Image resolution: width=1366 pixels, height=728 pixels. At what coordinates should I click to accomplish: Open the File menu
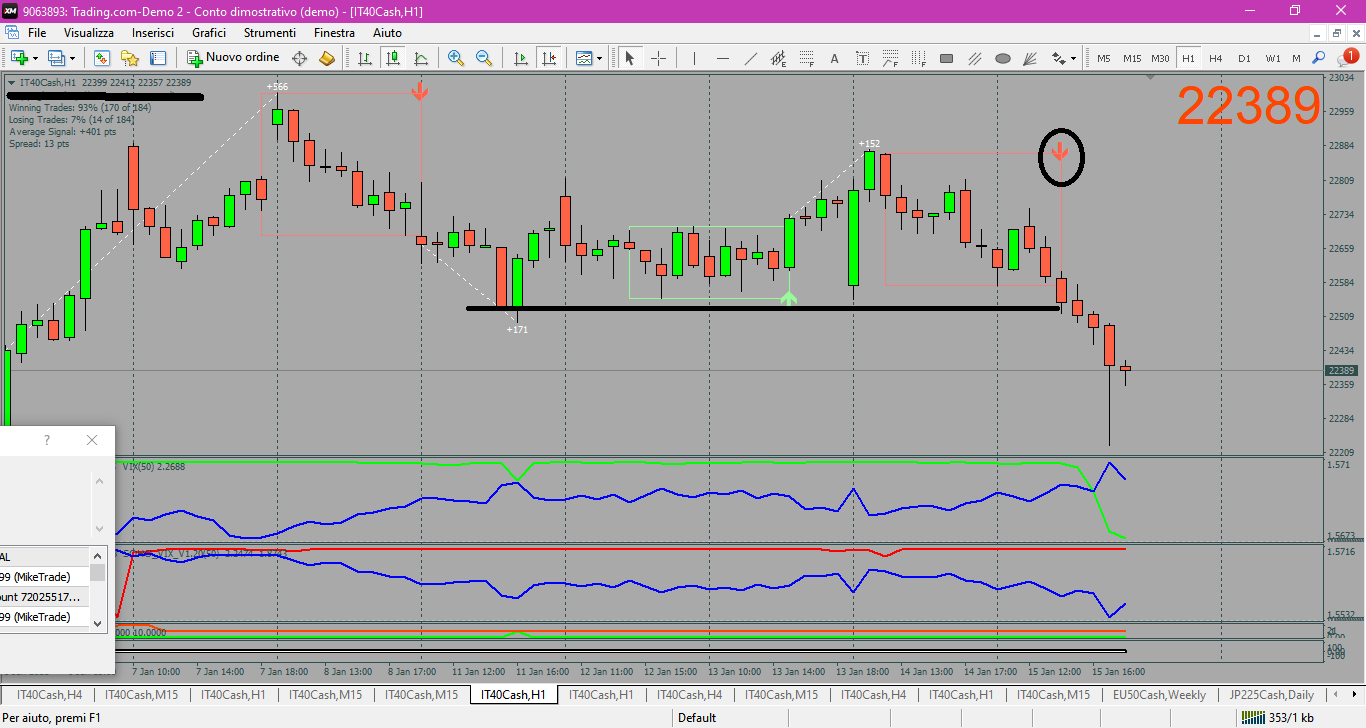tap(37, 33)
